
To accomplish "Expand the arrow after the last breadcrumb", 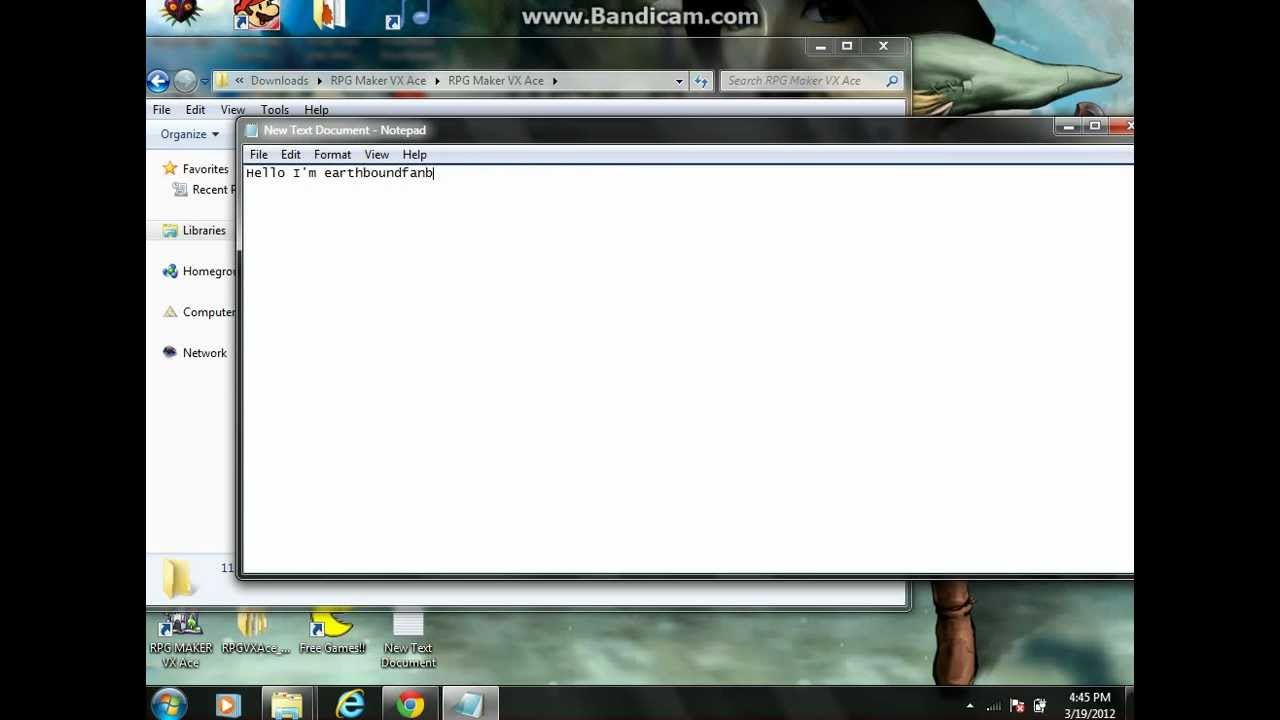I will pyautogui.click(x=554, y=81).
